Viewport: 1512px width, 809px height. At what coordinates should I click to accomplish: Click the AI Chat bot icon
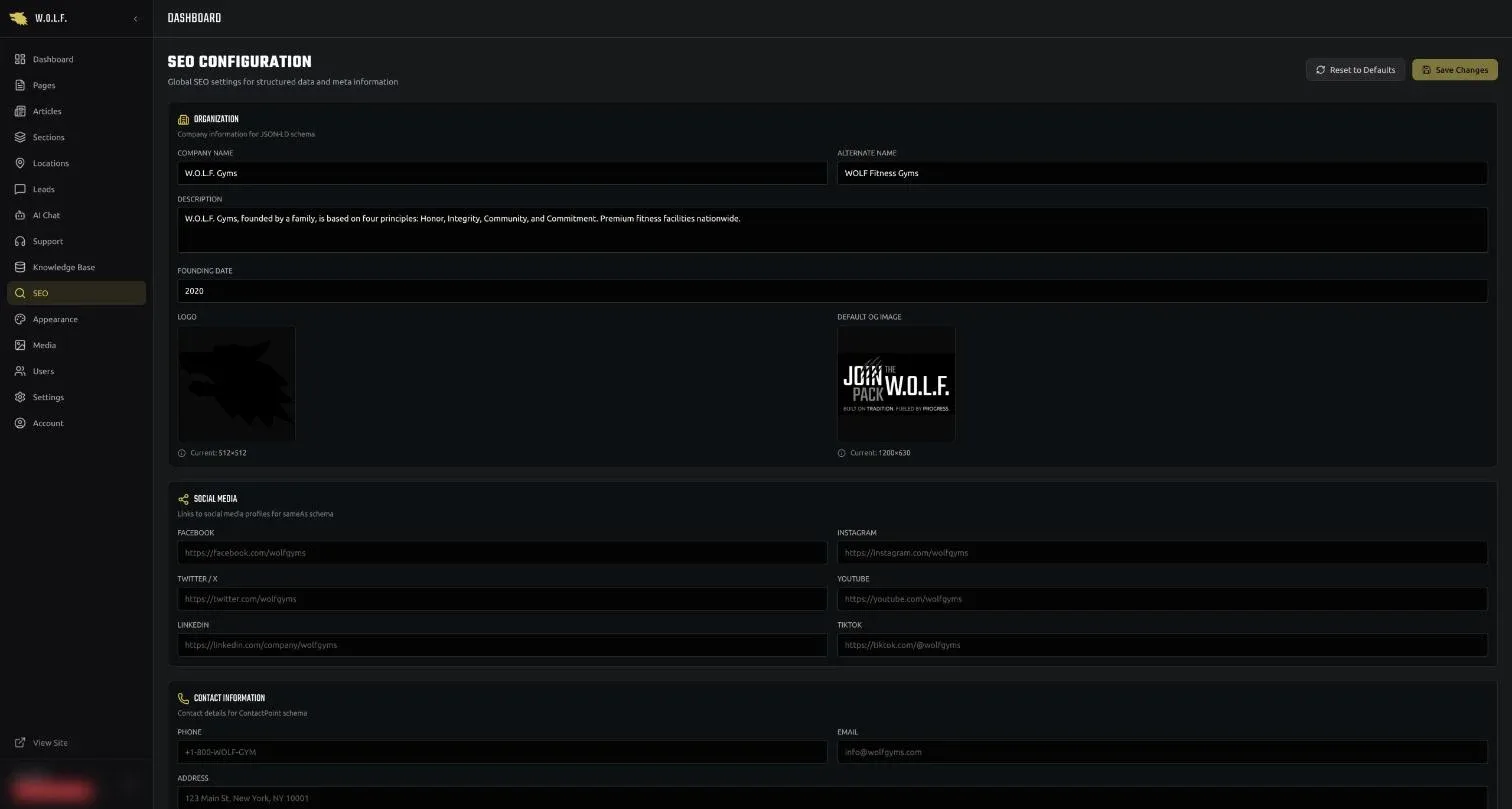point(20,215)
